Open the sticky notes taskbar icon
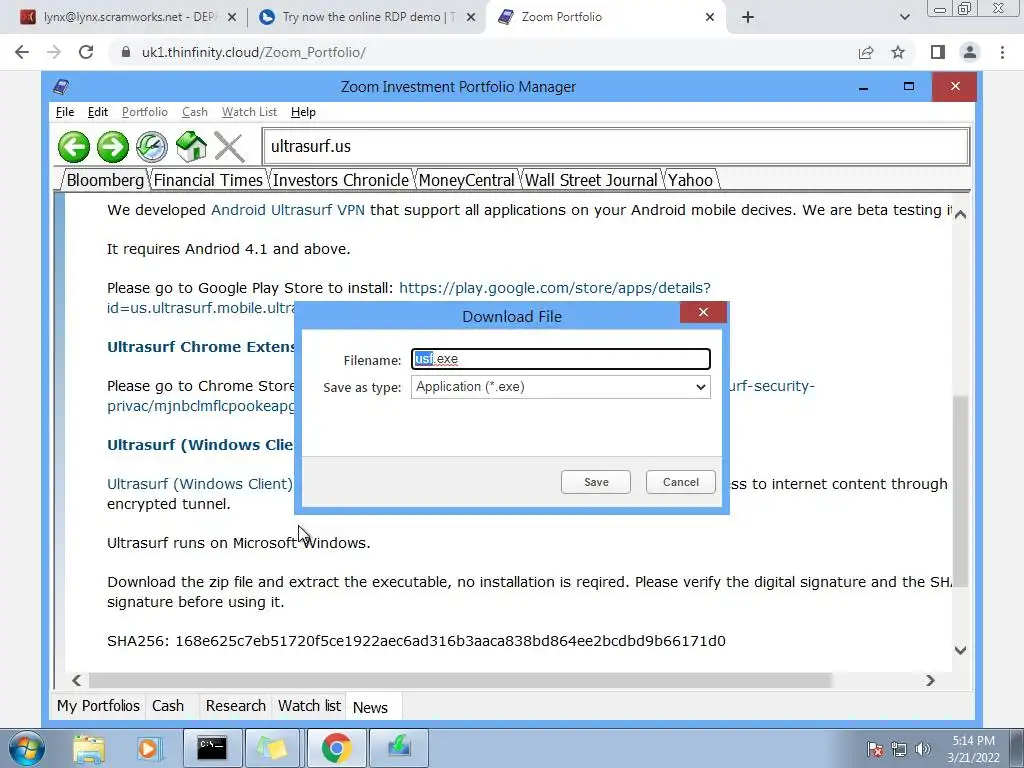This screenshot has width=1024, height=768. click(x=272, y=748)
